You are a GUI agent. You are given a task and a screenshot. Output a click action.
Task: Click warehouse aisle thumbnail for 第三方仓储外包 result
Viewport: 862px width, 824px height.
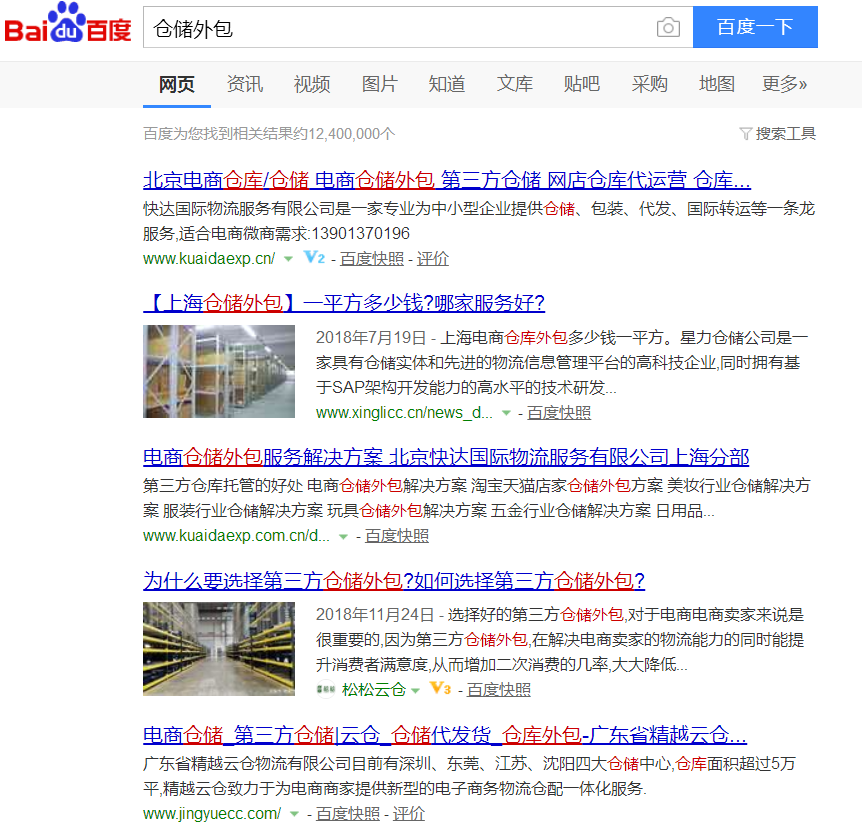219,649
